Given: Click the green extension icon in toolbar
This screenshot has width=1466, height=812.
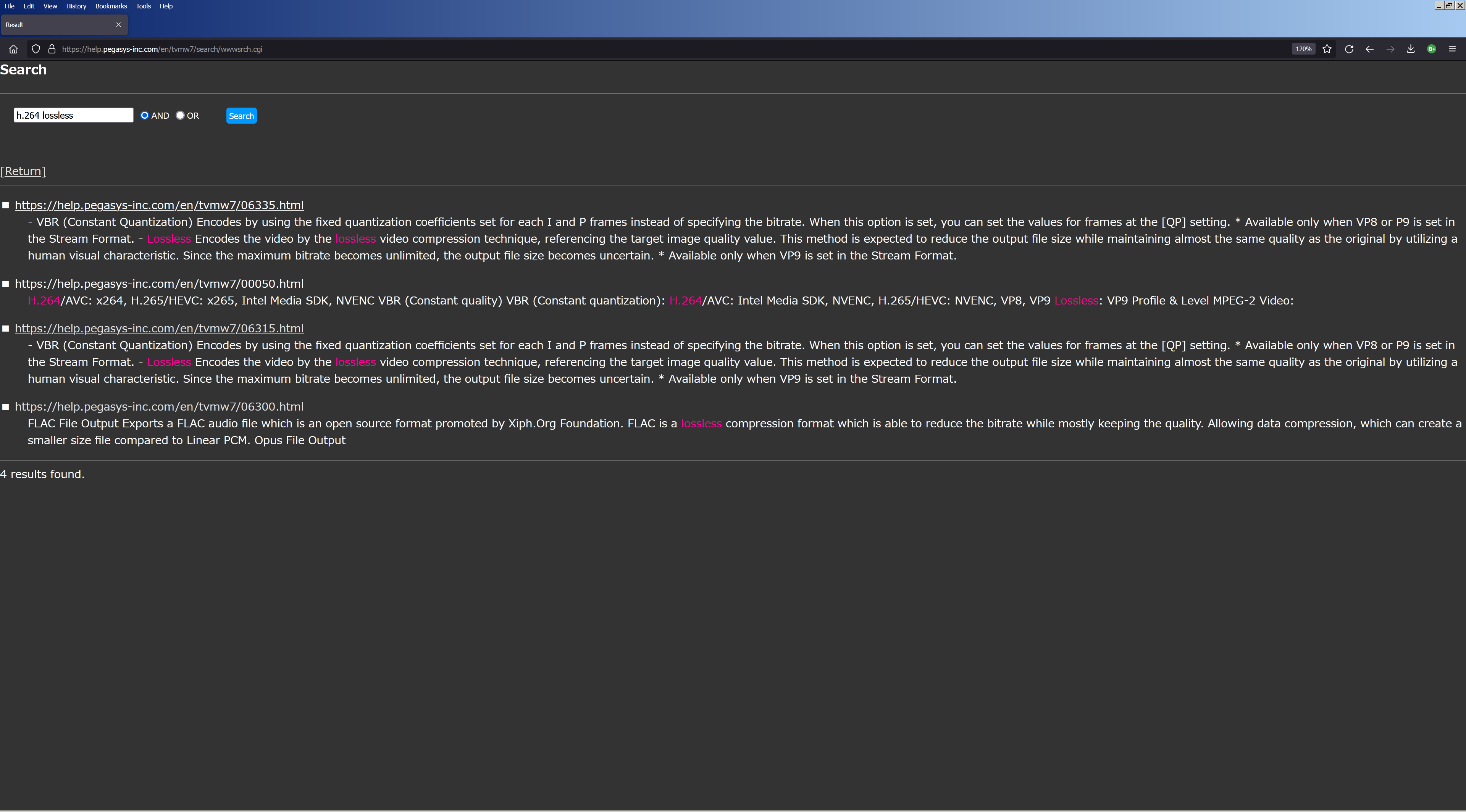Looking at the screenshot, I should click(1431, 49).
